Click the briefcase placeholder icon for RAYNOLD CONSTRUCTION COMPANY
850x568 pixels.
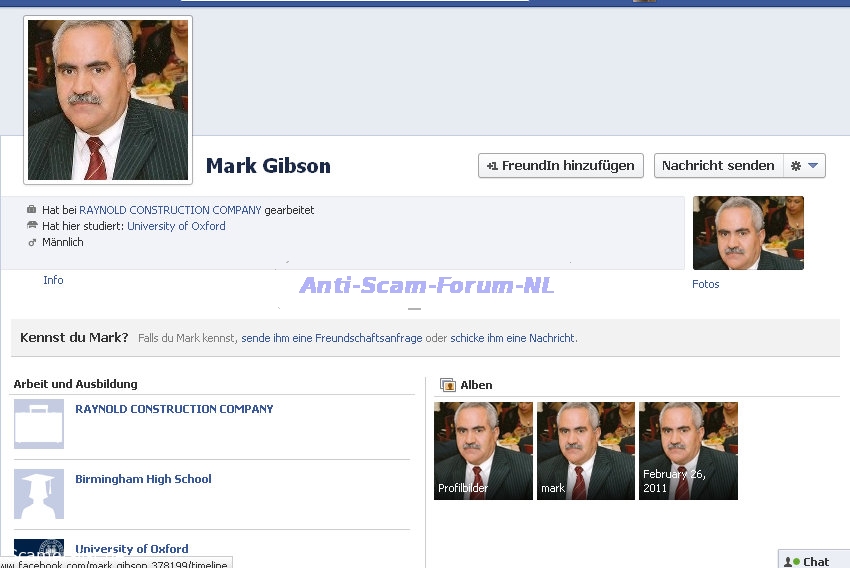click(x=39, y=424)
